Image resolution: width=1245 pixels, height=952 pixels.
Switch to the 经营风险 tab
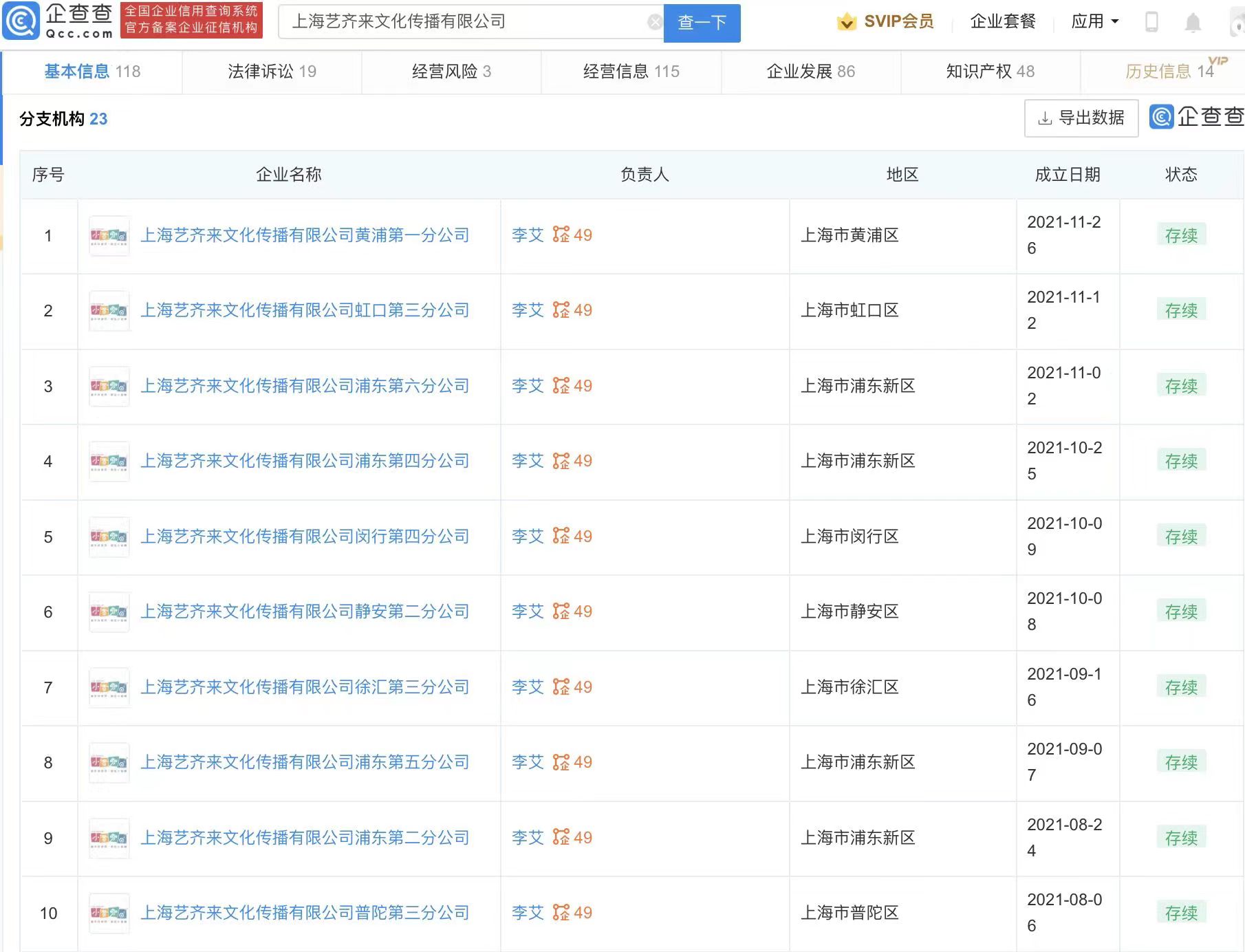coord(451,72)
